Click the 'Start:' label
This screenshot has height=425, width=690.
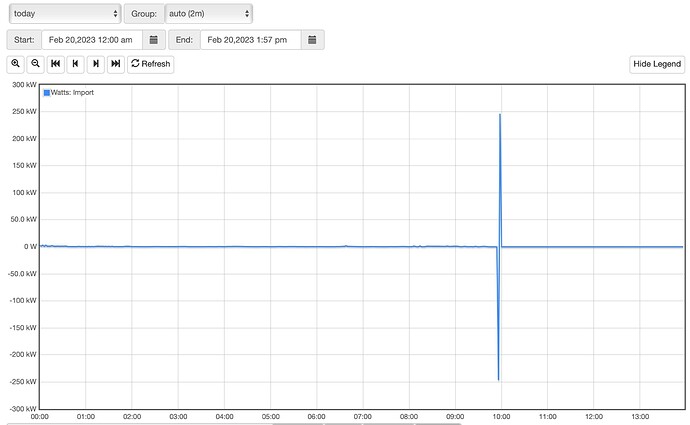pyautogui.click(x=24, y=40)
